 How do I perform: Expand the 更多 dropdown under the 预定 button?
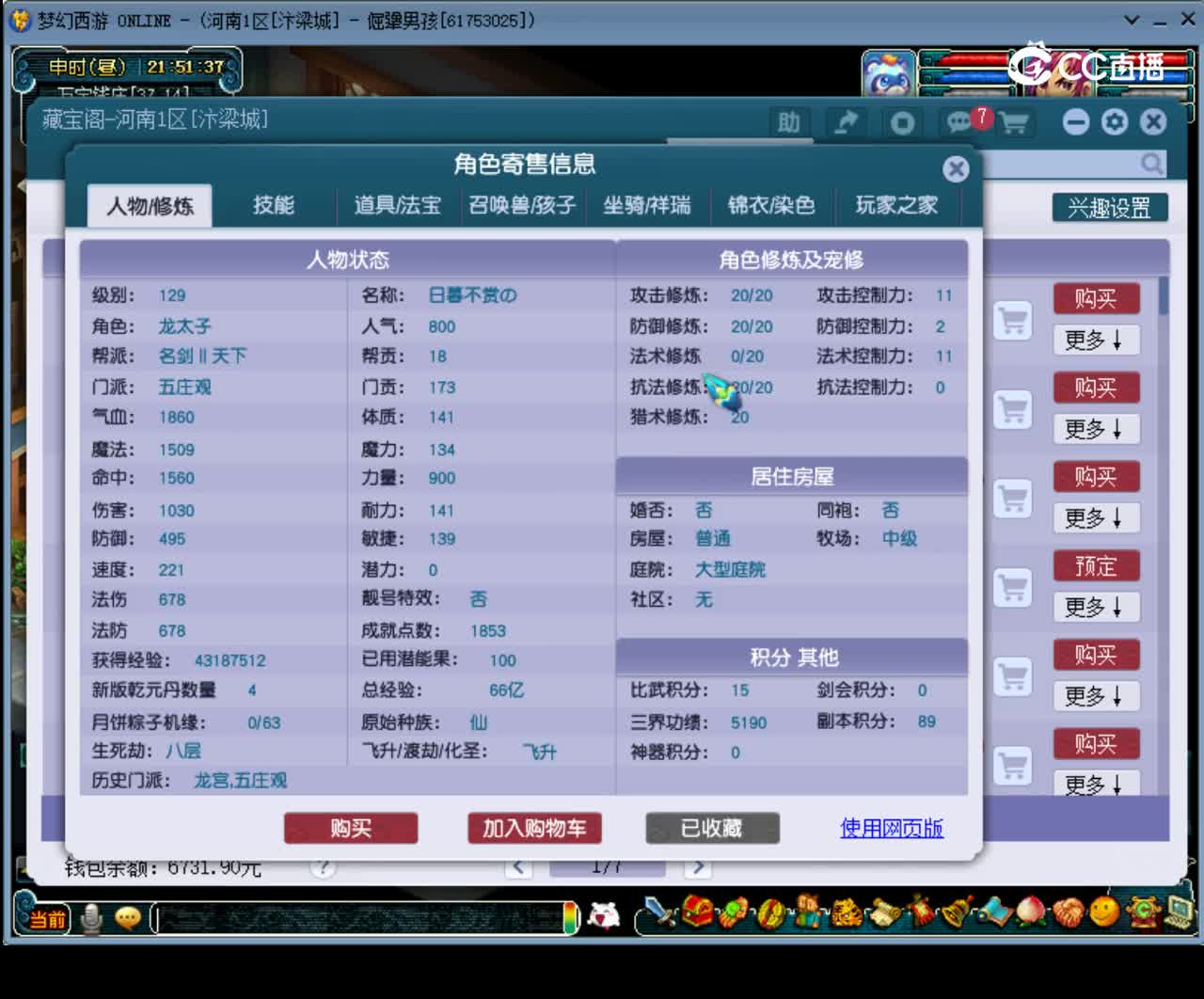(x=1096, y=608)
